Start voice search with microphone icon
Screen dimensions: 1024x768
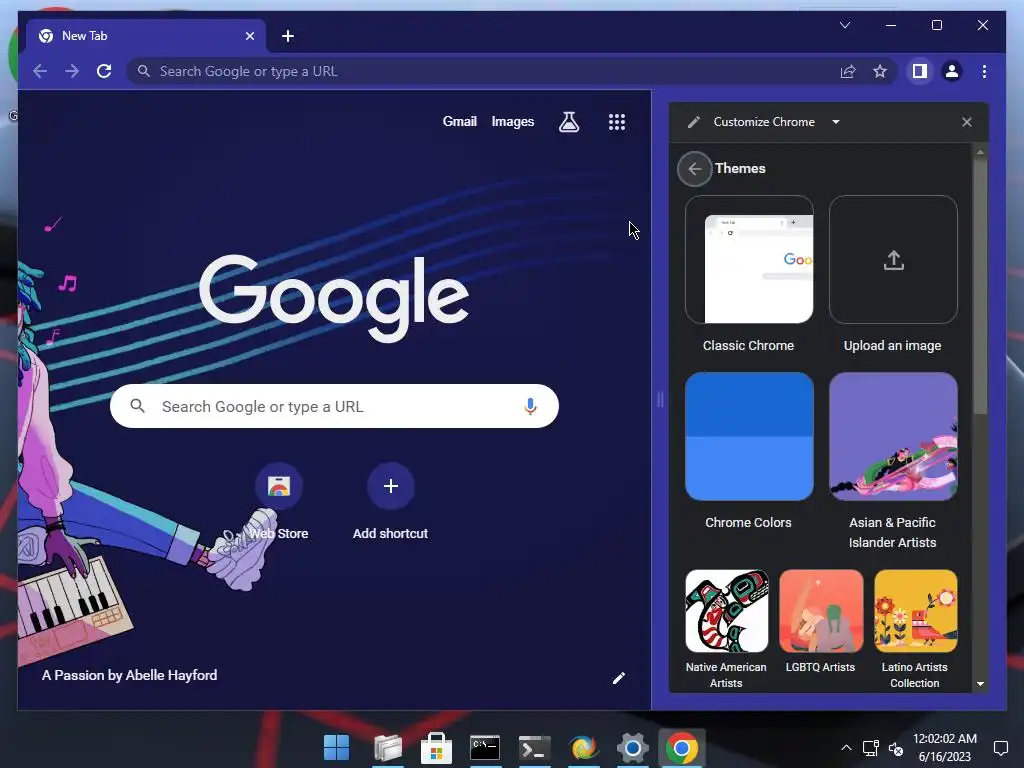[x=530, y=406]
